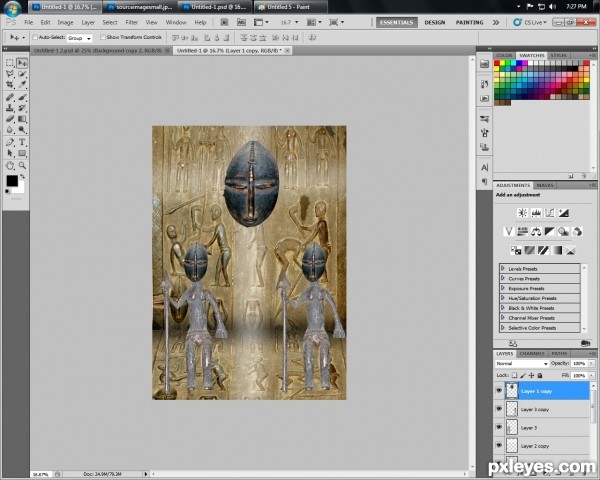Open the CS Live button
Viewport: 600px width, 480px height.
coord(530,22)
